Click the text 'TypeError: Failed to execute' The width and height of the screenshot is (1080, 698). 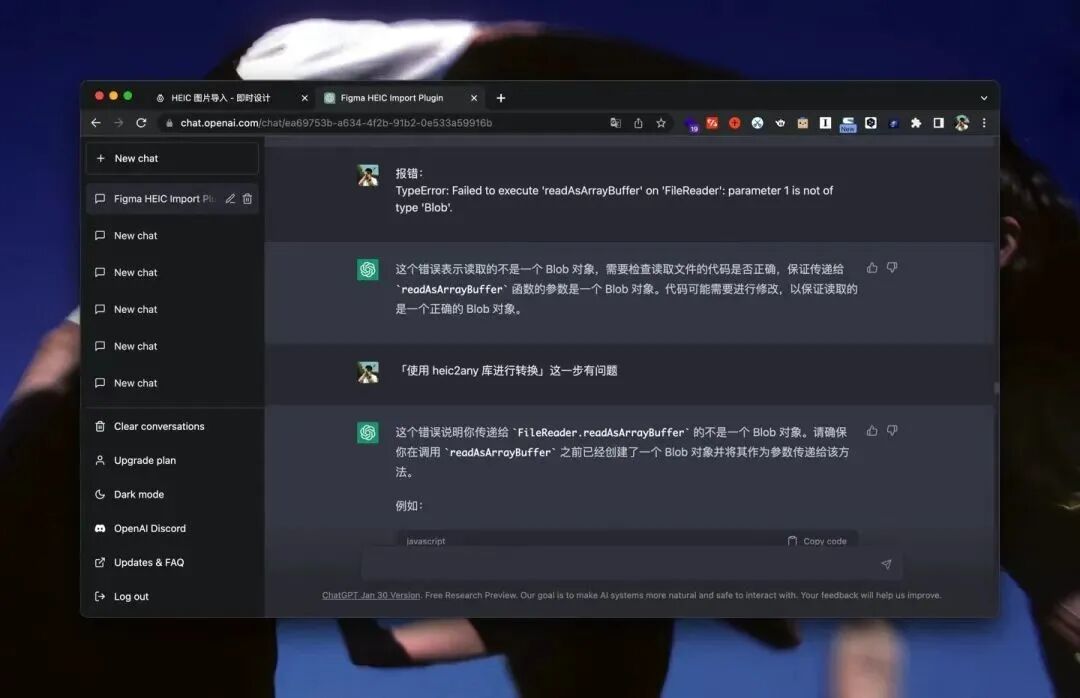coord(467,190)
